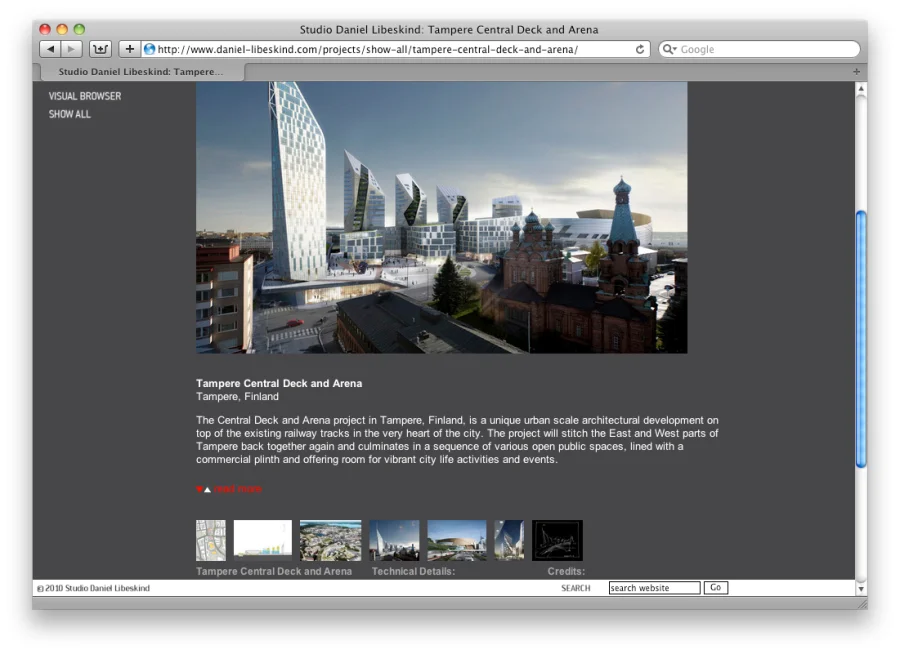The image size is (900, 654).
Task: Open the SHOW ALL menu link
Action: click(x=70, y=115)
